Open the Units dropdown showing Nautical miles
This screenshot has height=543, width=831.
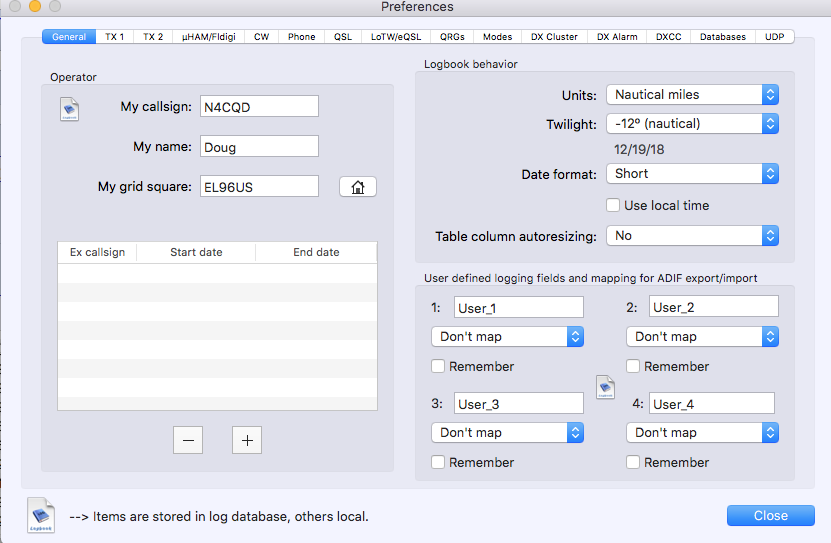click(x=692, y=95)
